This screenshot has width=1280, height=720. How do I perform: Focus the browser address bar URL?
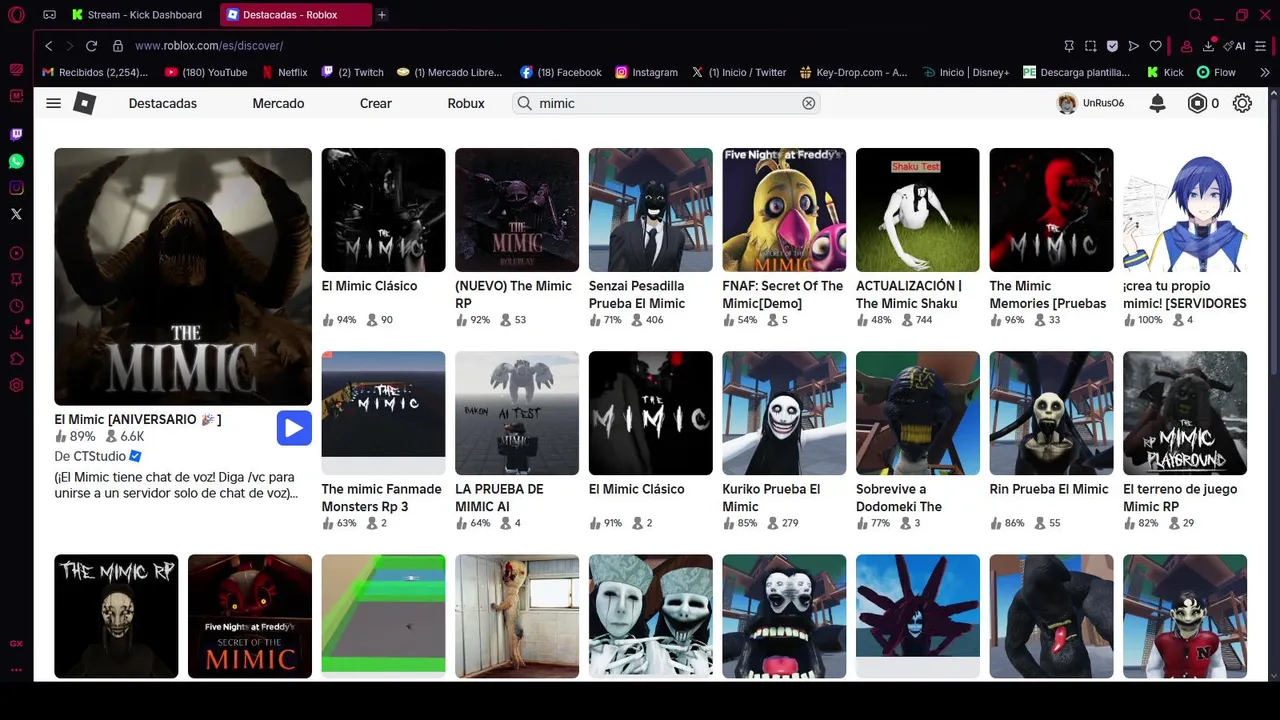(x=209, y=46)
